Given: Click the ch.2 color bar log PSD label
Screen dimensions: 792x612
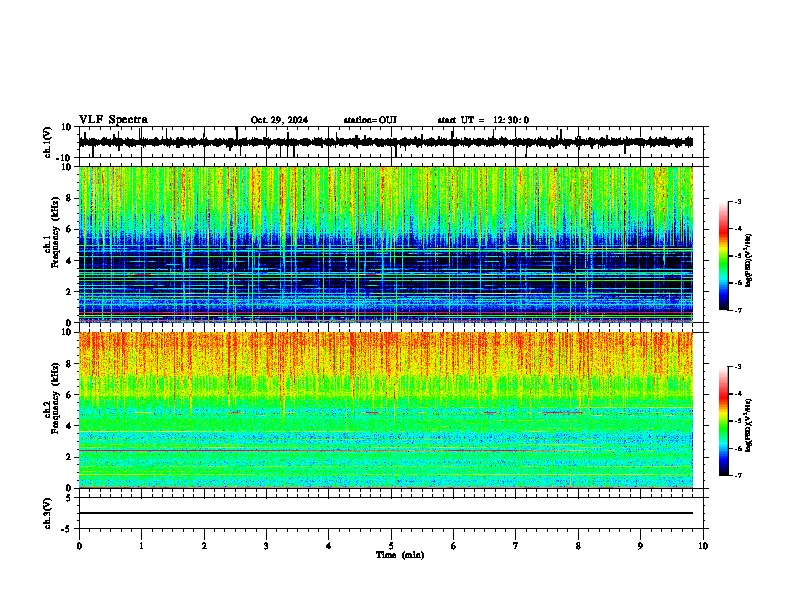Looking at the screenshot, I should pyautogui.click(x=748, y=425).
